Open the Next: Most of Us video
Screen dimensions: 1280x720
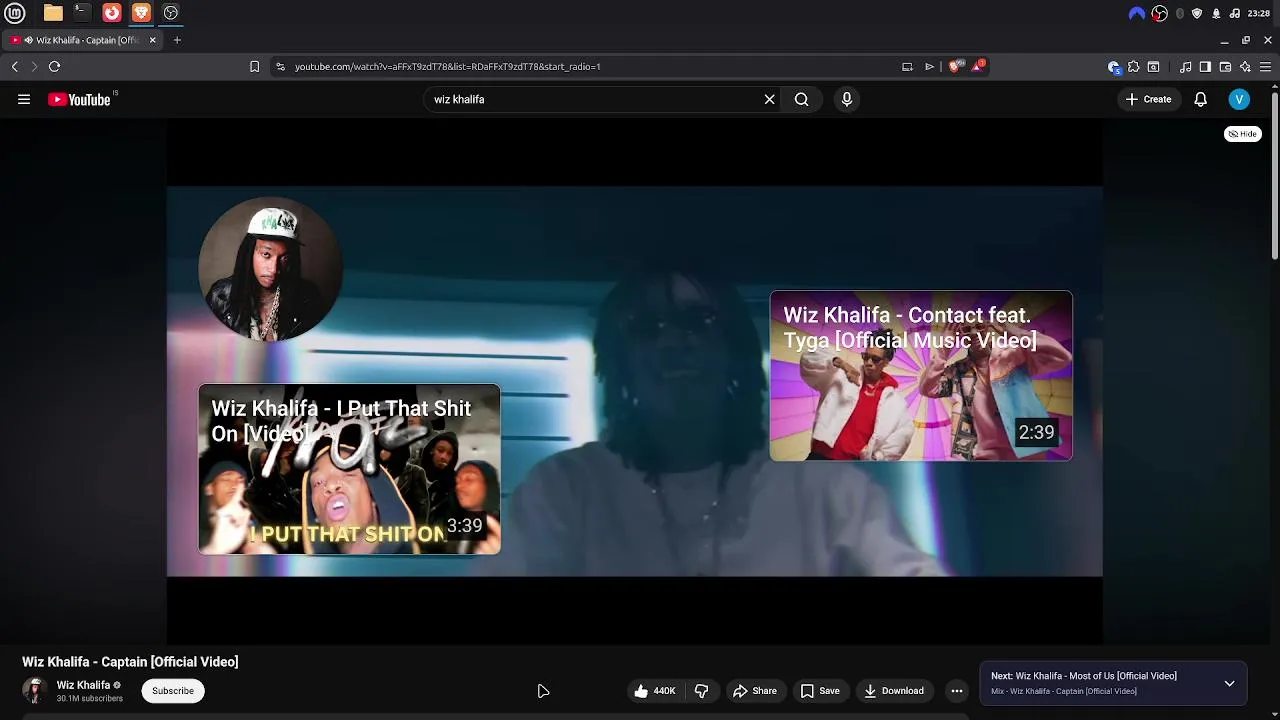tap(1084, 676)
